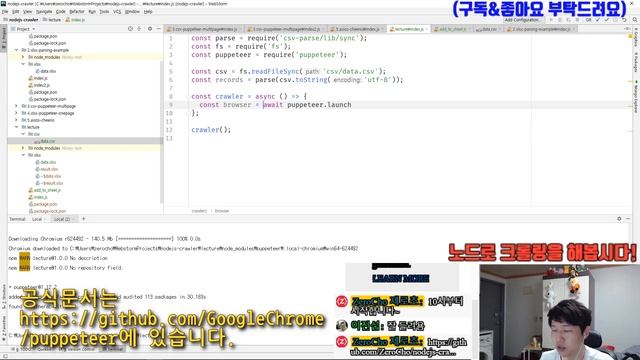
Task: Click collapse all icon in Project panel
Action: coord(139,29)
